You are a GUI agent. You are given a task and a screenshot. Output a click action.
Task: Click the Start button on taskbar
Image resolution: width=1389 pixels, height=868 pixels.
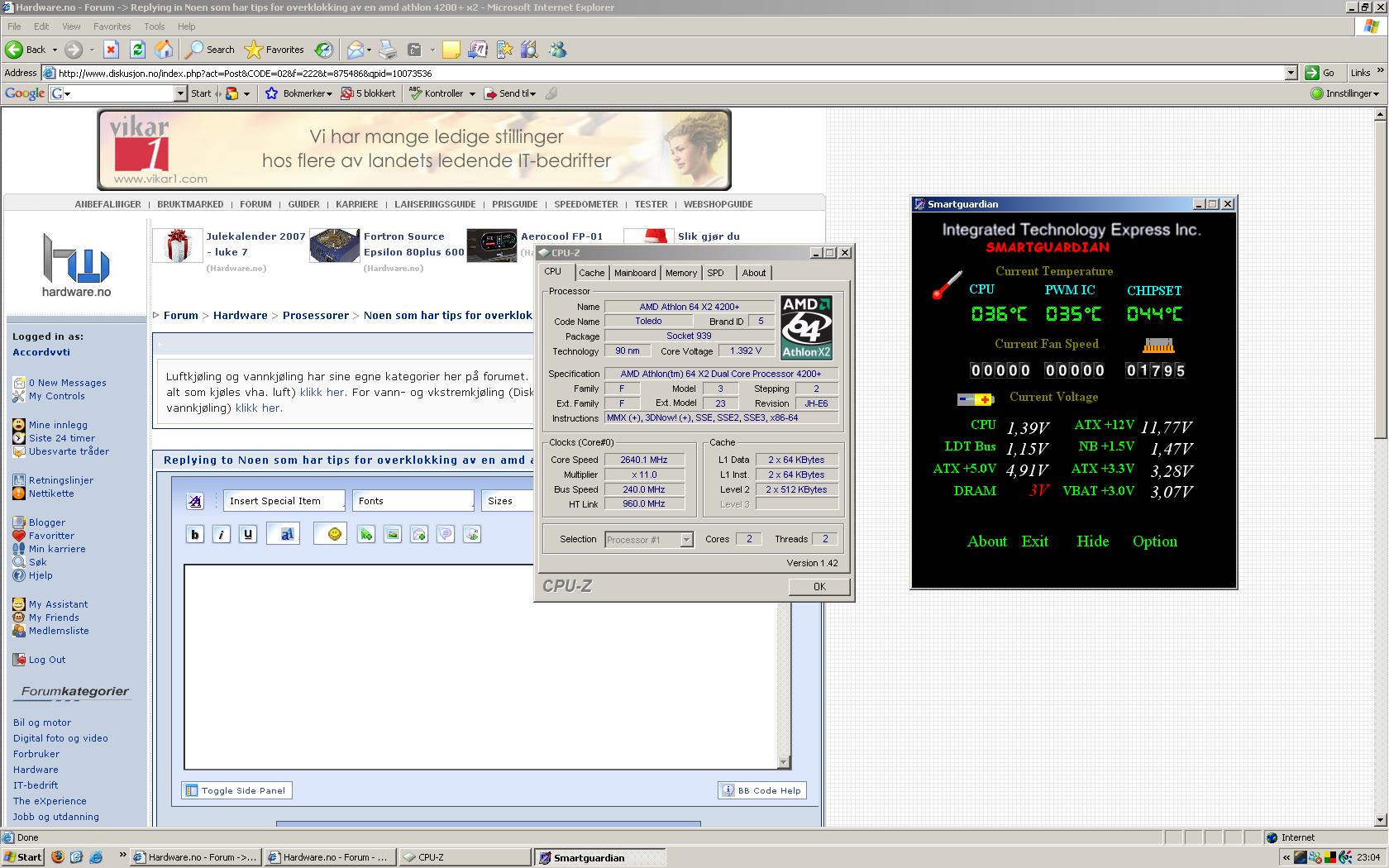click(23, 857)
